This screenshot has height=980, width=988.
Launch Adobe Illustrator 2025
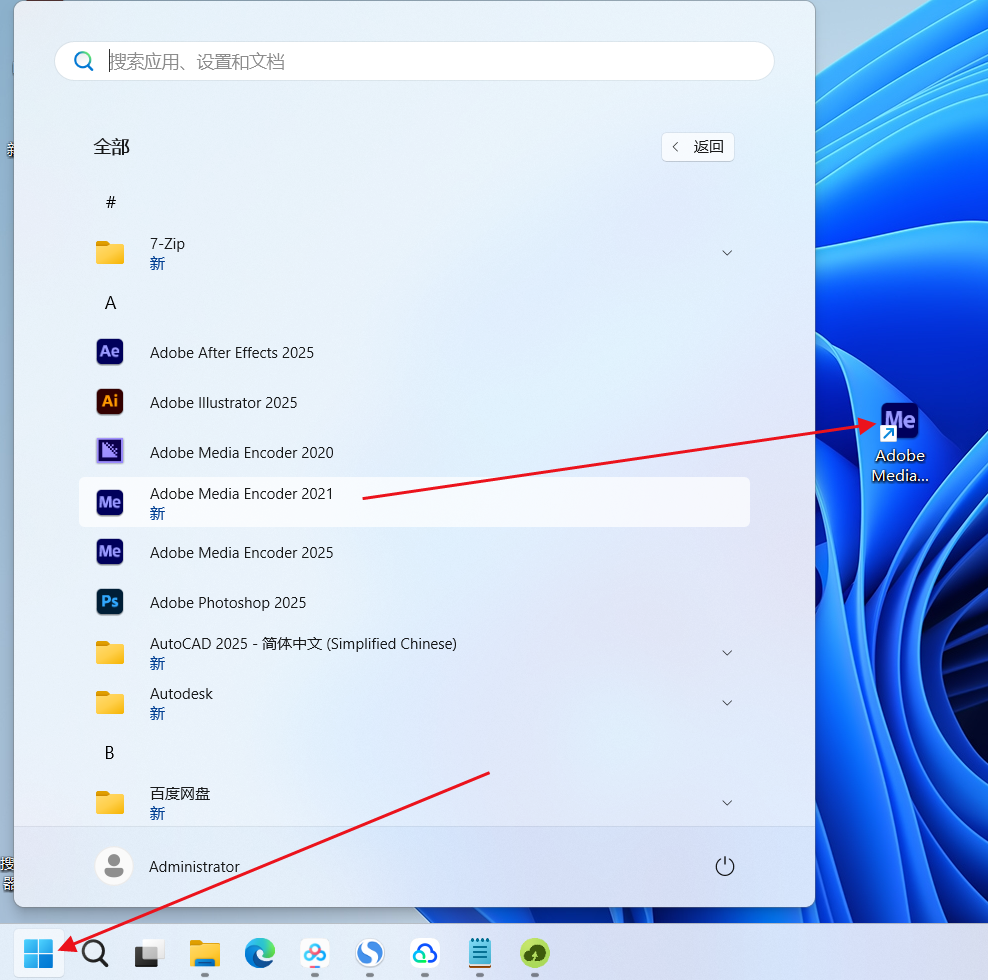click(414, 402)
